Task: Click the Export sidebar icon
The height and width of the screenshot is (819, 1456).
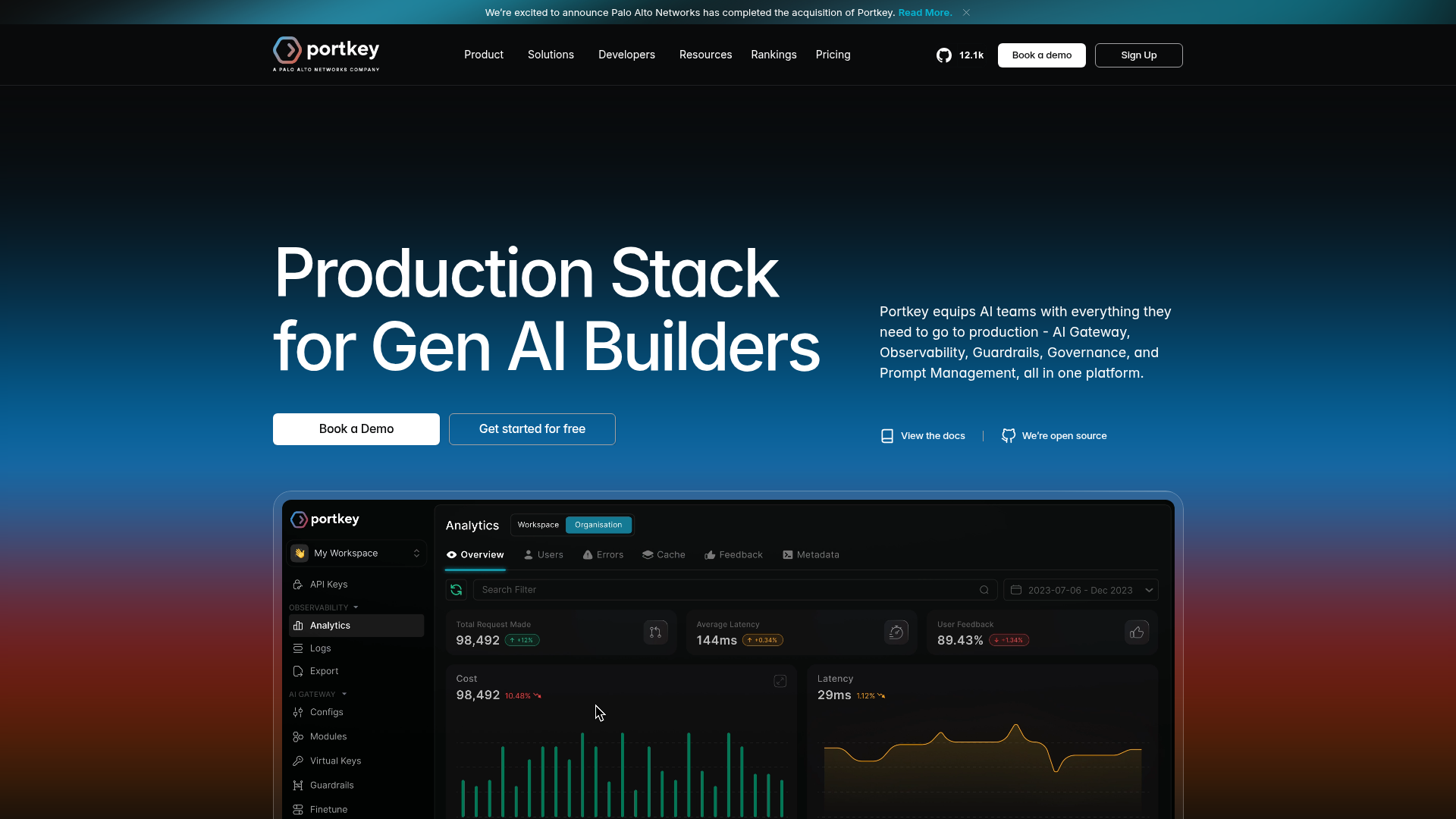Action: 298,671
